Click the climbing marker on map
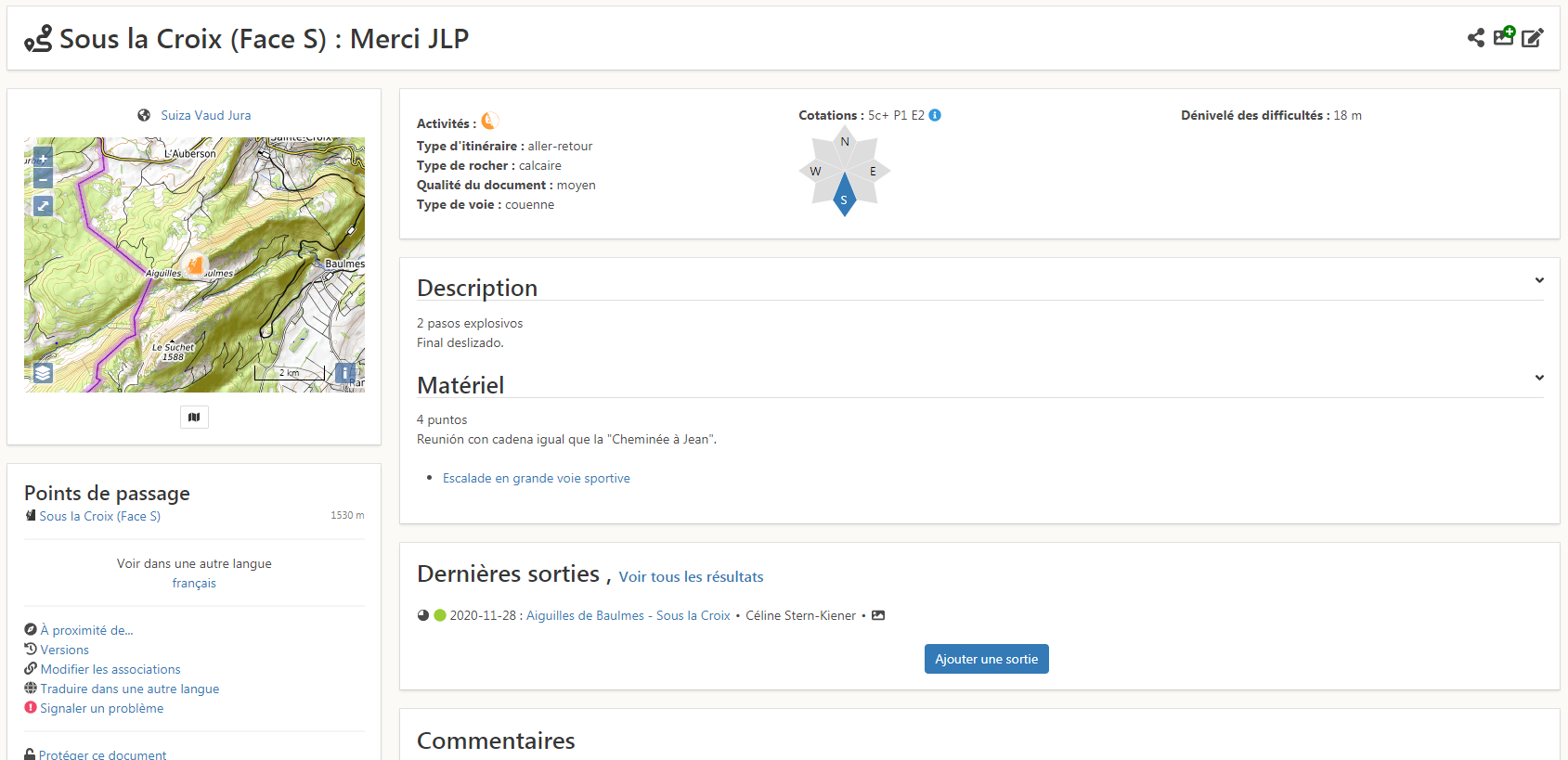 194,264
